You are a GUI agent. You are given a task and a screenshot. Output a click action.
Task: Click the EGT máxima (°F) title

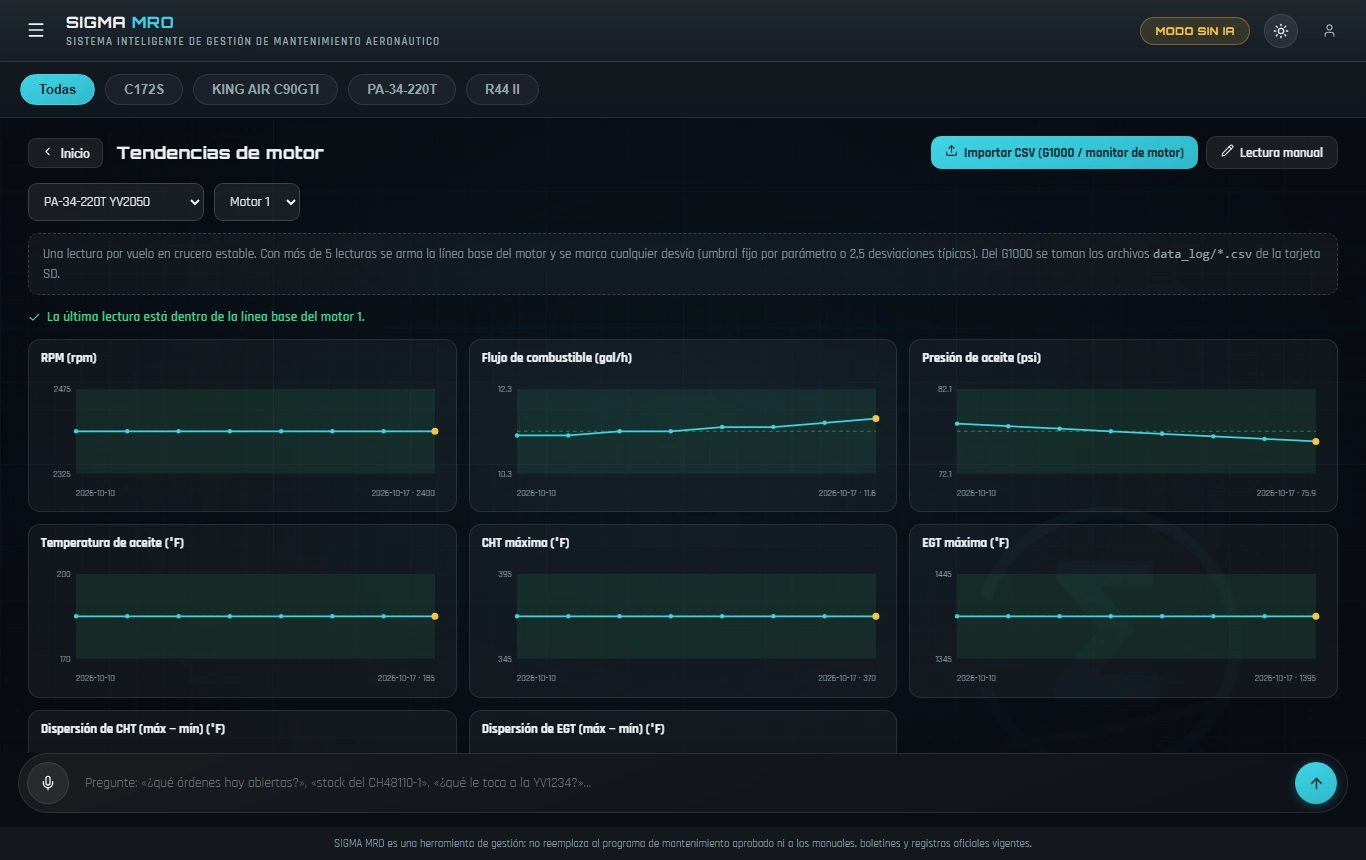pos(965,543)
